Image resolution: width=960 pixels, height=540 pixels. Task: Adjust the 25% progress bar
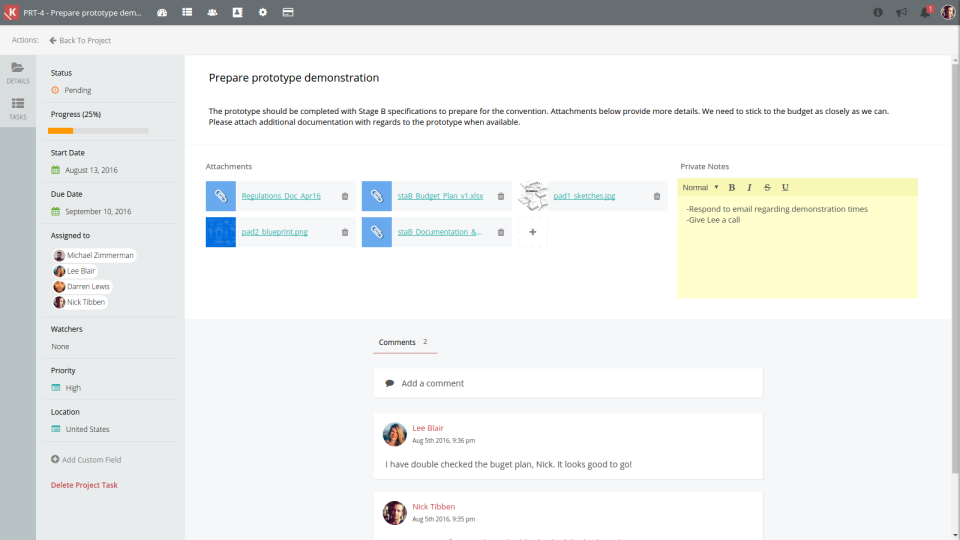98,131
